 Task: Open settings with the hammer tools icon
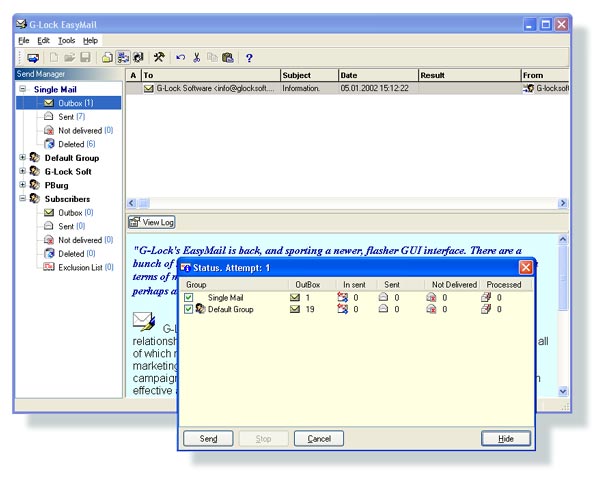click(x=159, y=58)
